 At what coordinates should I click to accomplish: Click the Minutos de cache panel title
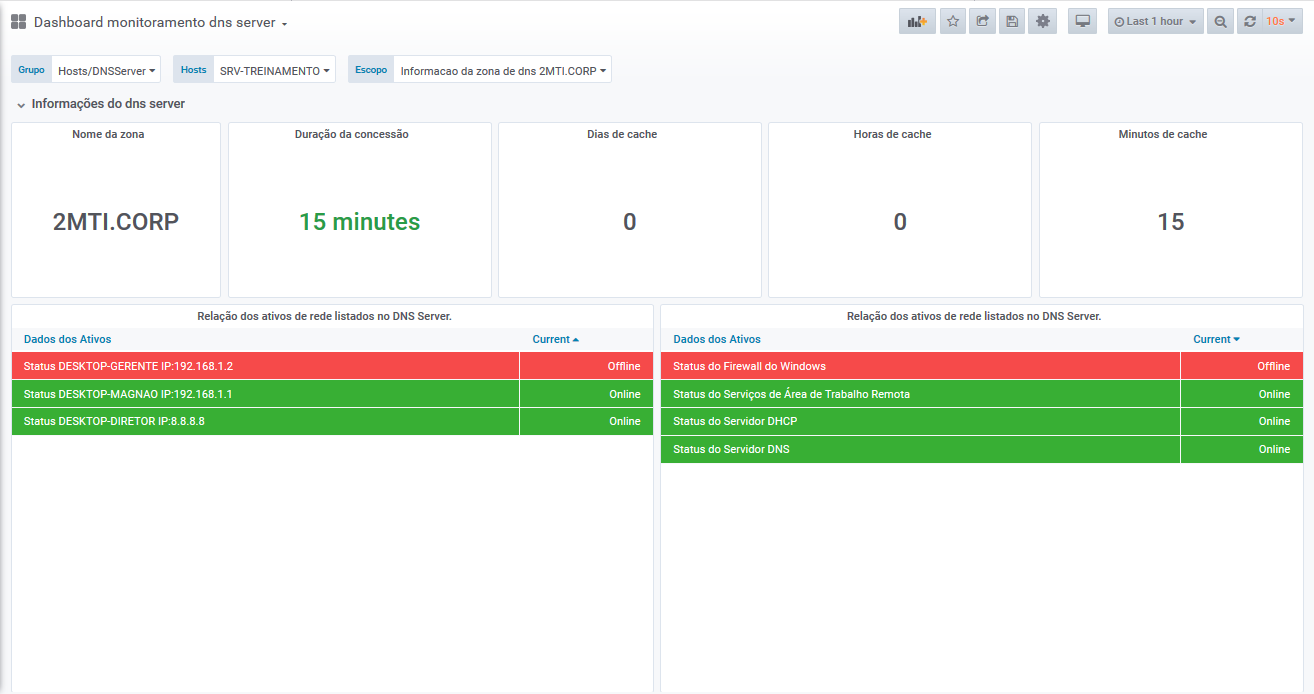point(1163,134)
